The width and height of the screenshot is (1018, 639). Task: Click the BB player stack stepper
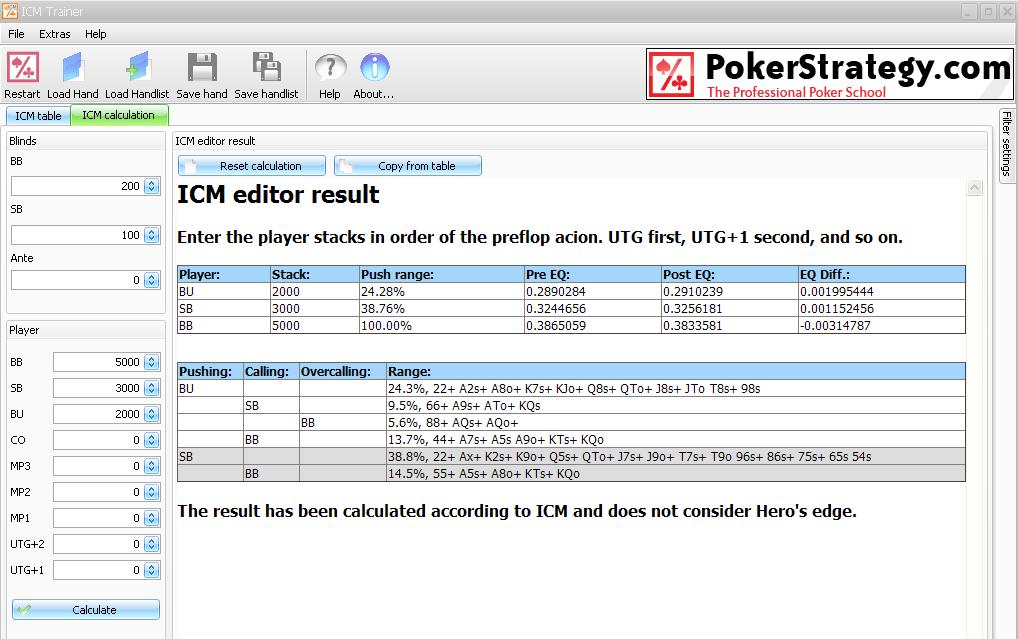click(x=152, y=362)
